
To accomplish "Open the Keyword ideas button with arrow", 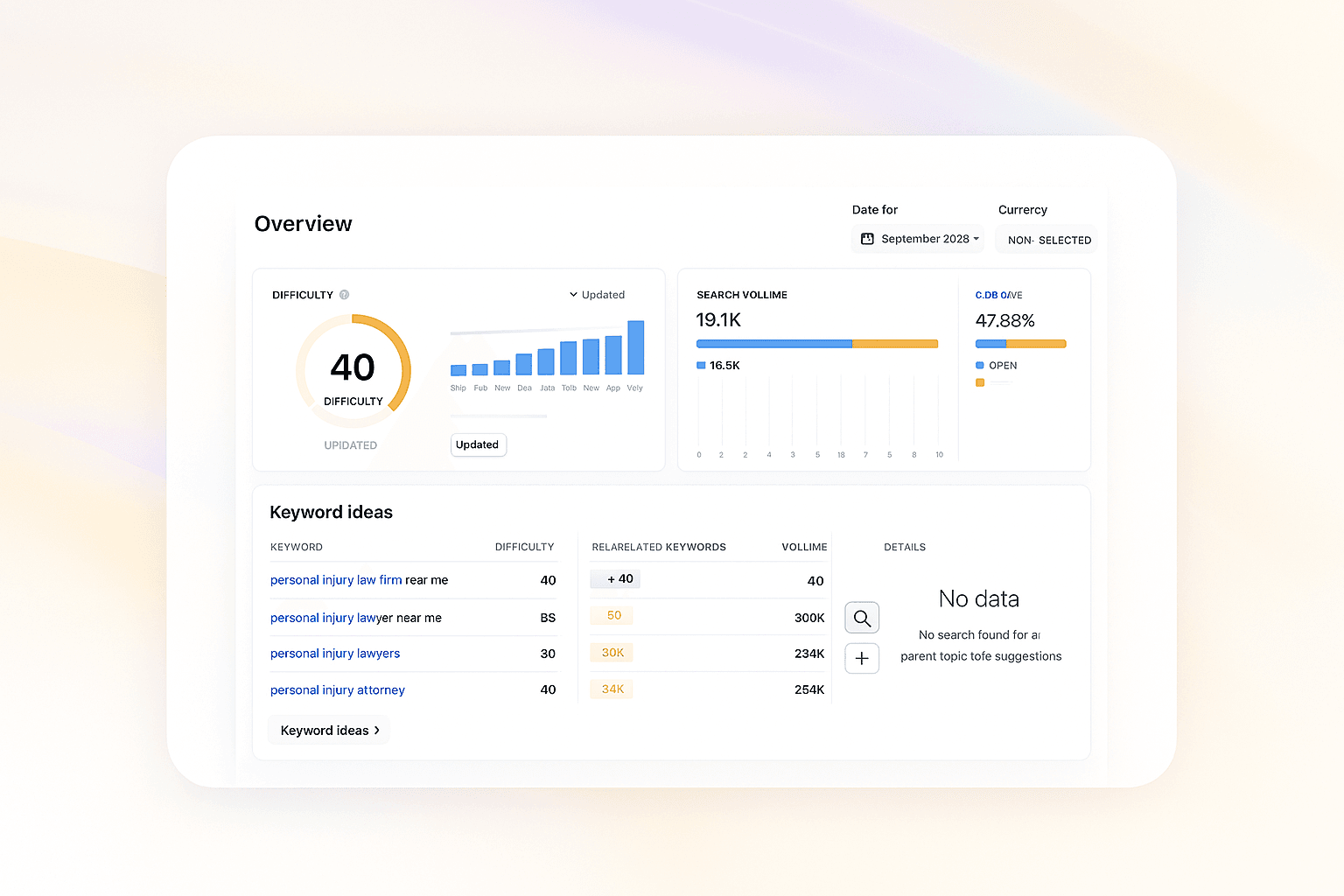I will click(x=329, y=730).
